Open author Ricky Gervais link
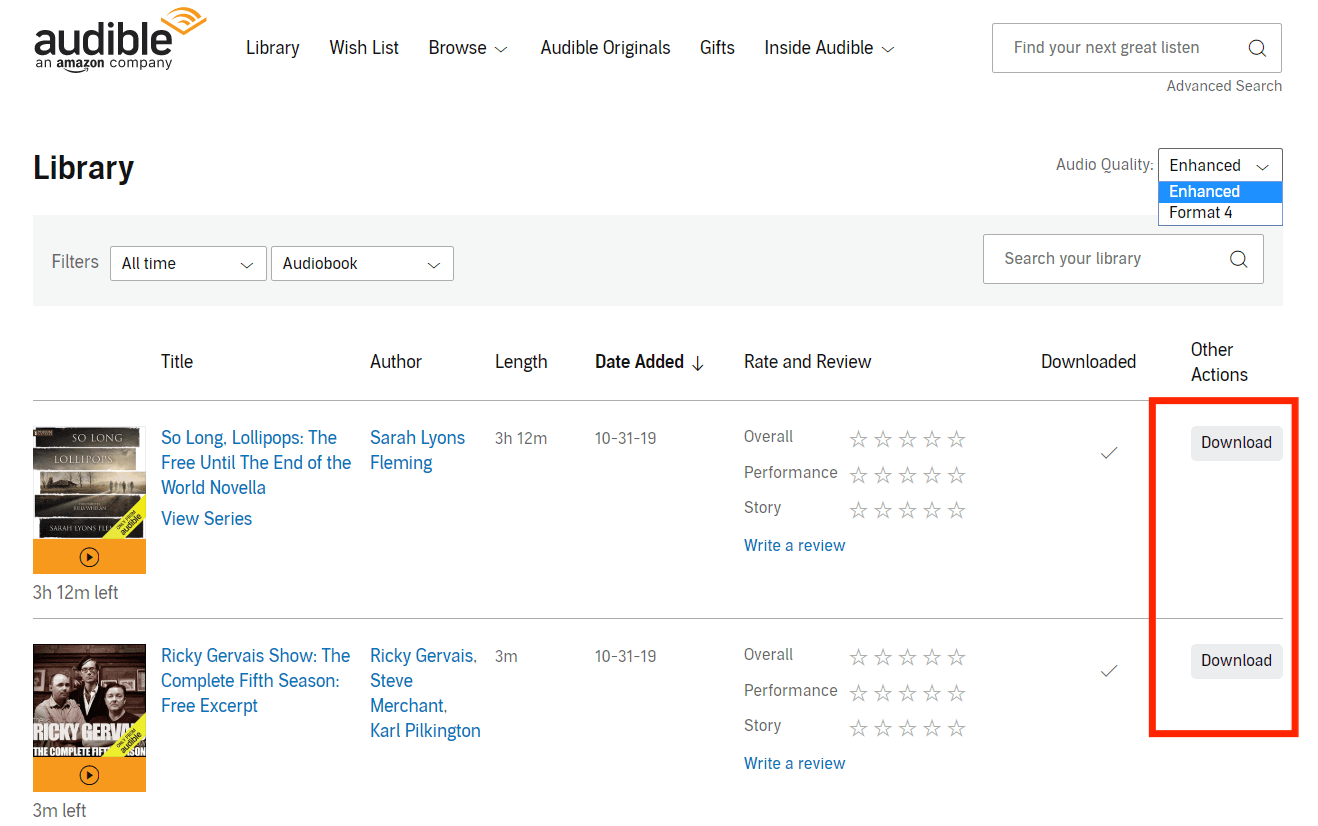This screenshot has height=826, width=1318. coord(423,656)
